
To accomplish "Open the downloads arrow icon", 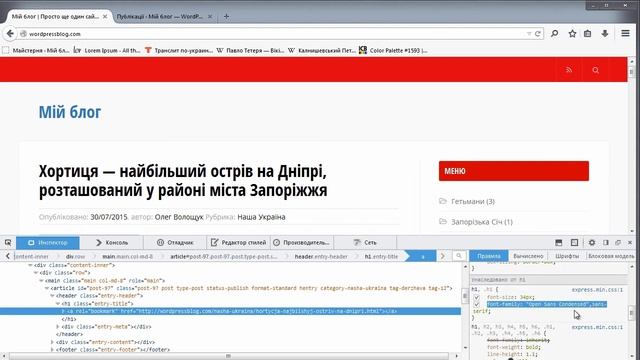I will pos(605,33).
